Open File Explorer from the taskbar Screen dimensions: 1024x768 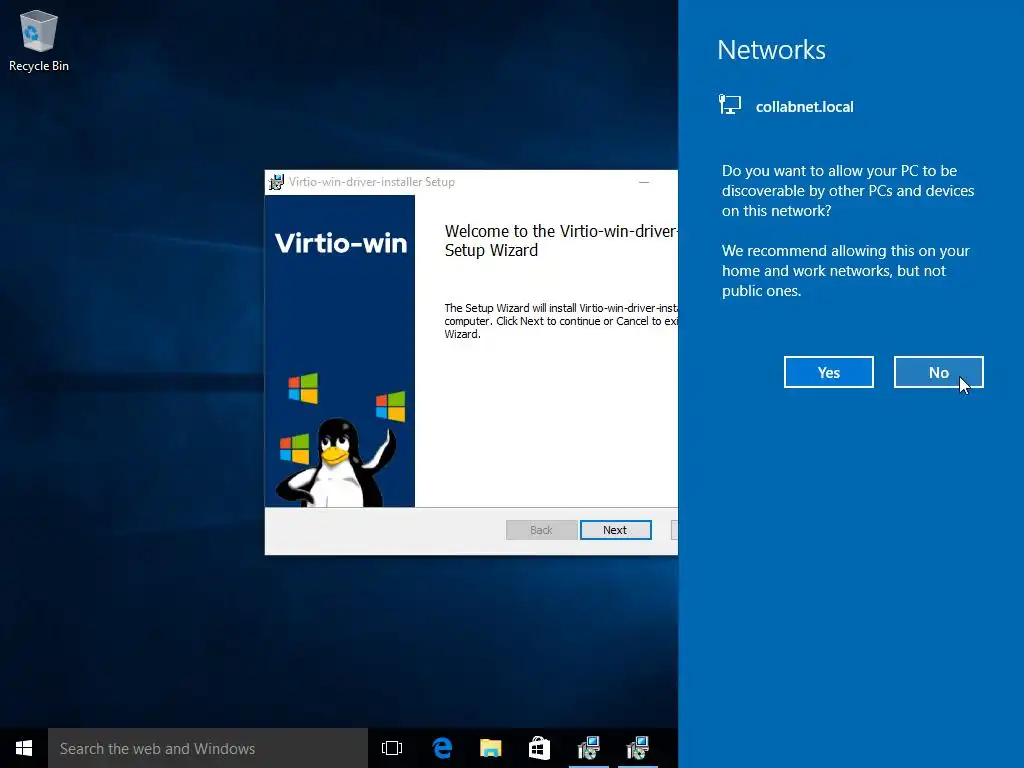490,748
